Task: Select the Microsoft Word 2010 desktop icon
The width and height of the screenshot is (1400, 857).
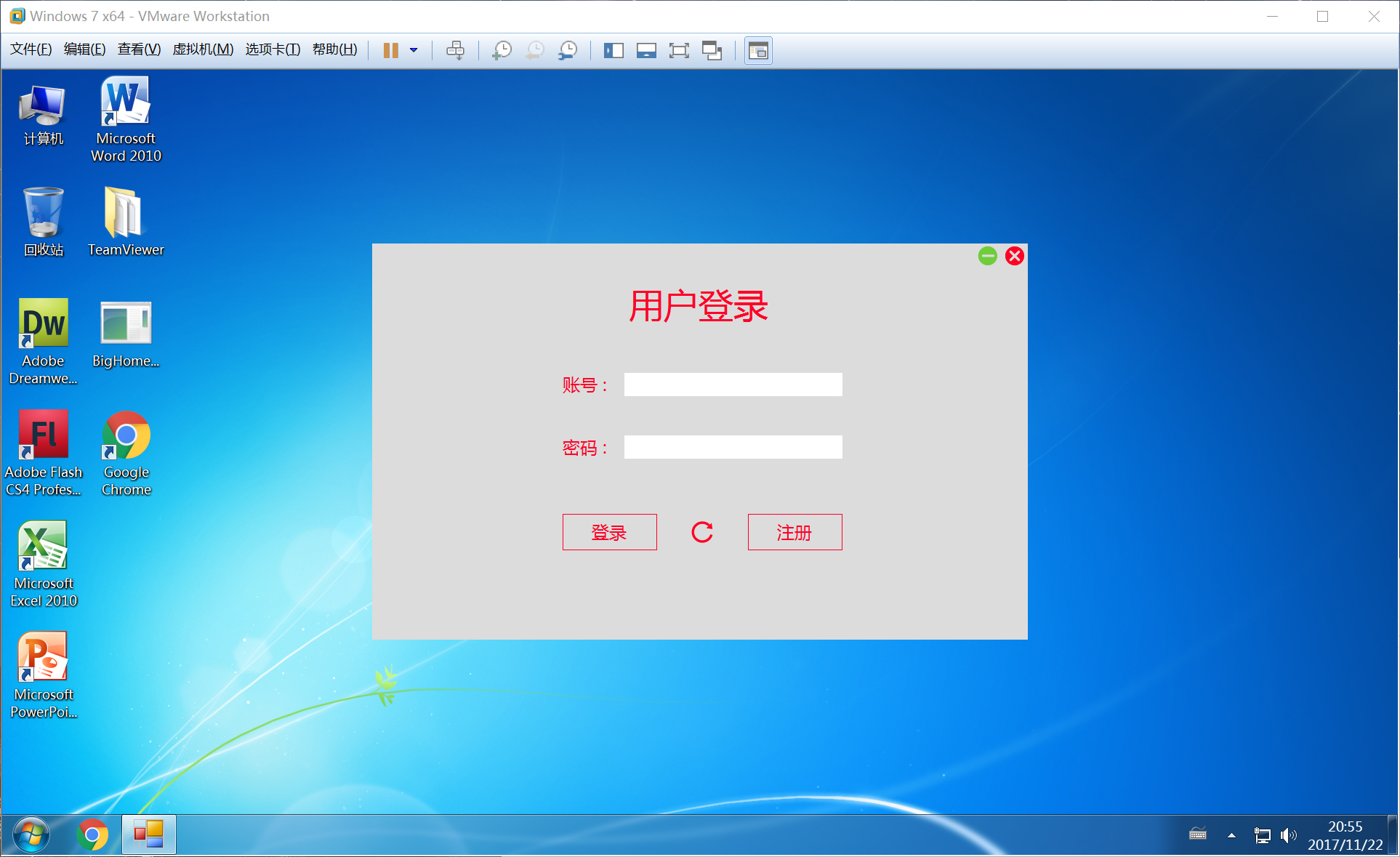Action: coord(126,120)
